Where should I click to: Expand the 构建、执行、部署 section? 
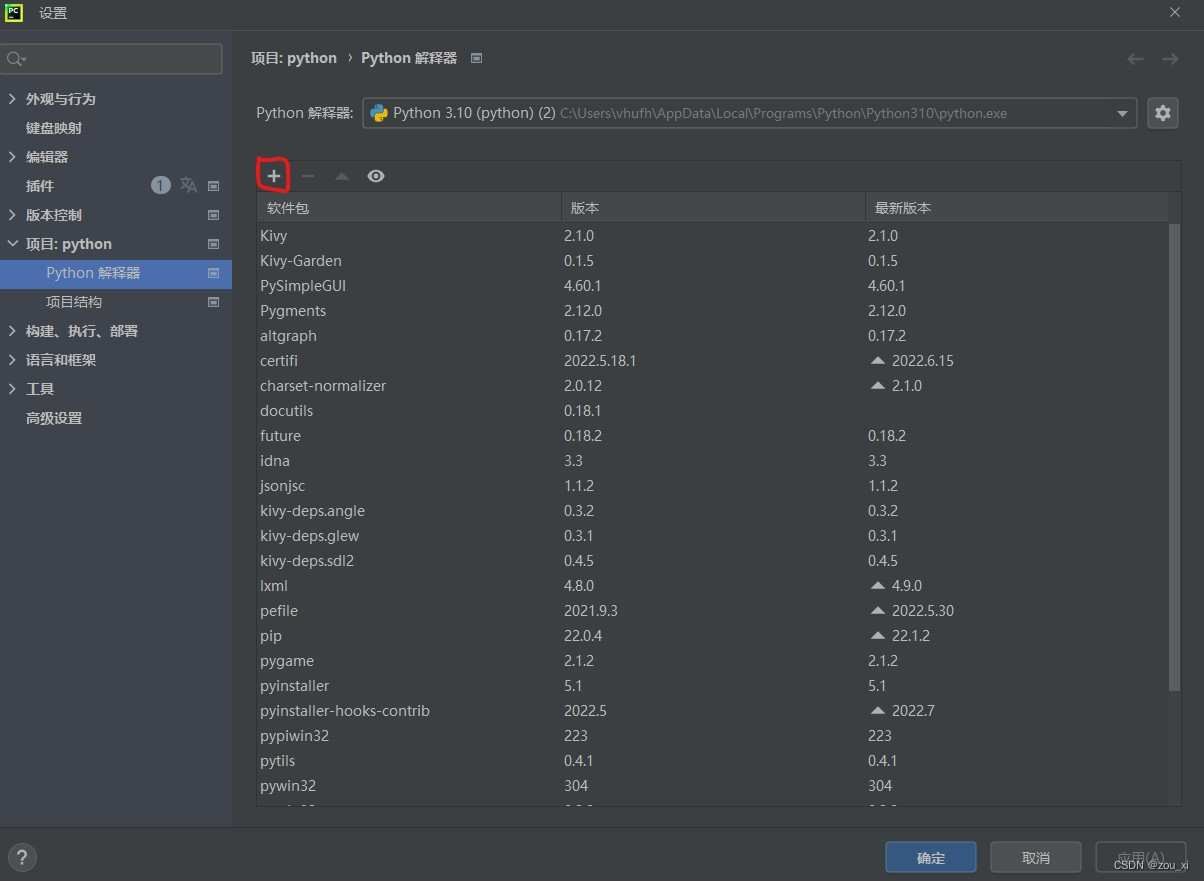[12, 331]
